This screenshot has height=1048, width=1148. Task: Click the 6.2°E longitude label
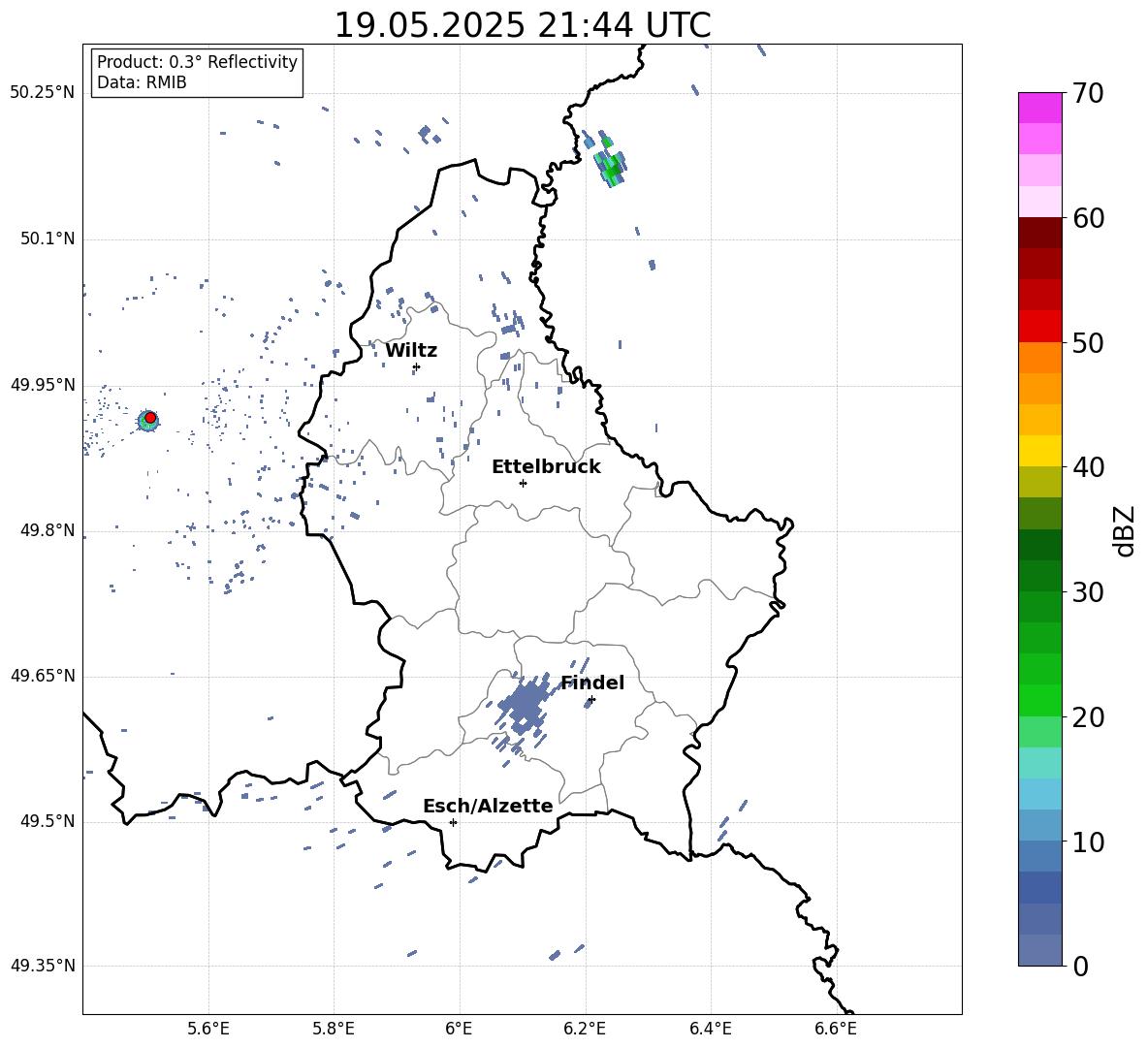[x=585, y=1029]
